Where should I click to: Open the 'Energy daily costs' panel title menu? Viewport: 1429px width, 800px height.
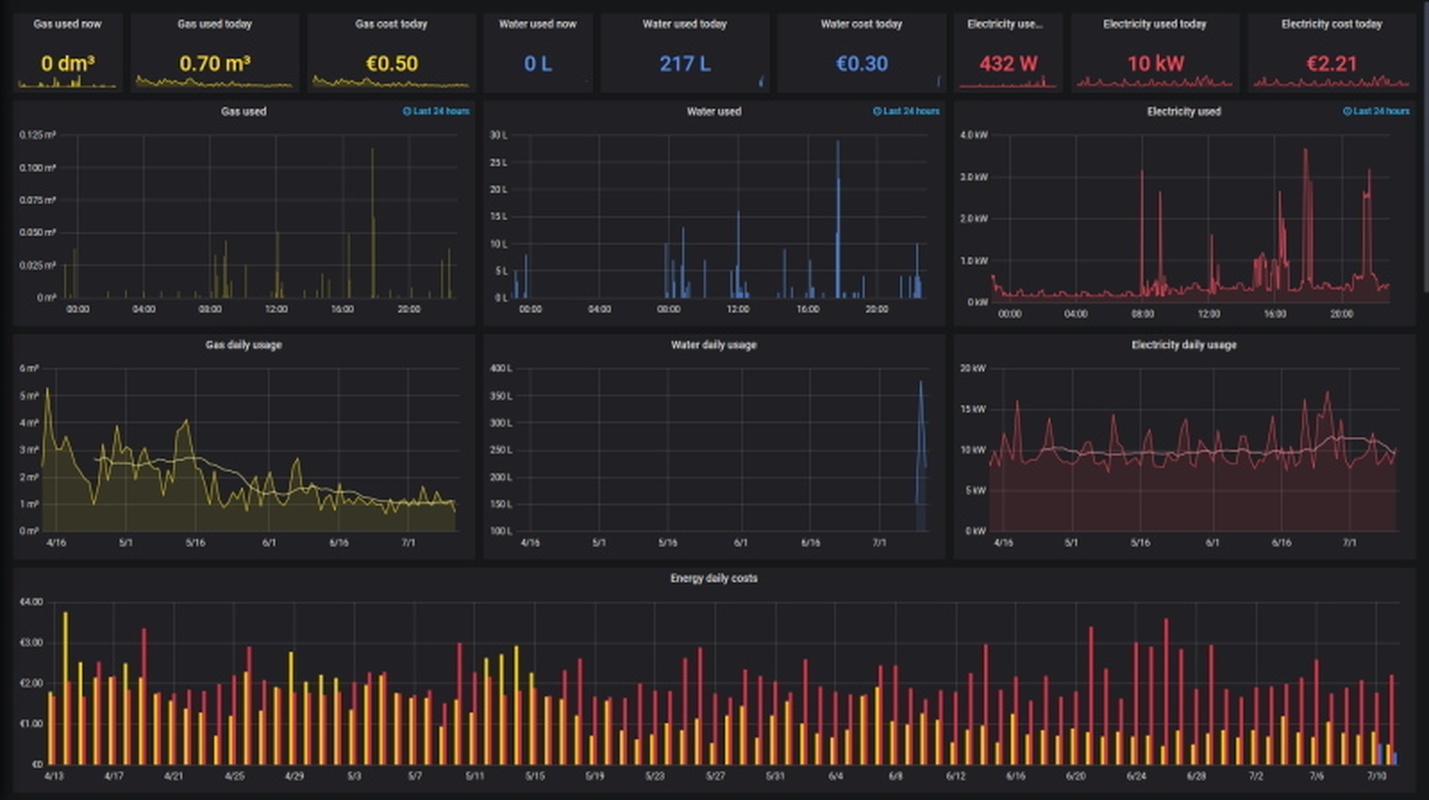(714, 578)
